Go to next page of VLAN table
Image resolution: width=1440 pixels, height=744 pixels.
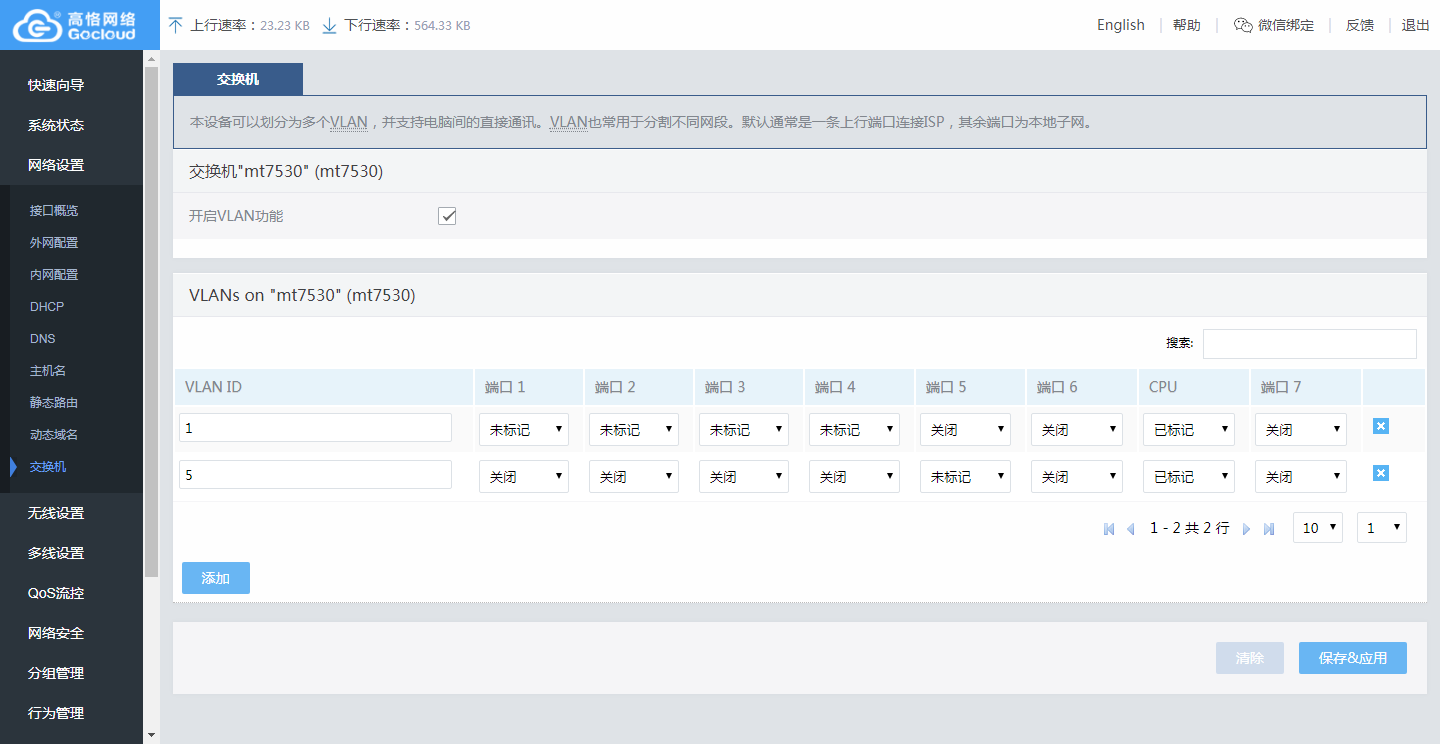[1247, 529]
